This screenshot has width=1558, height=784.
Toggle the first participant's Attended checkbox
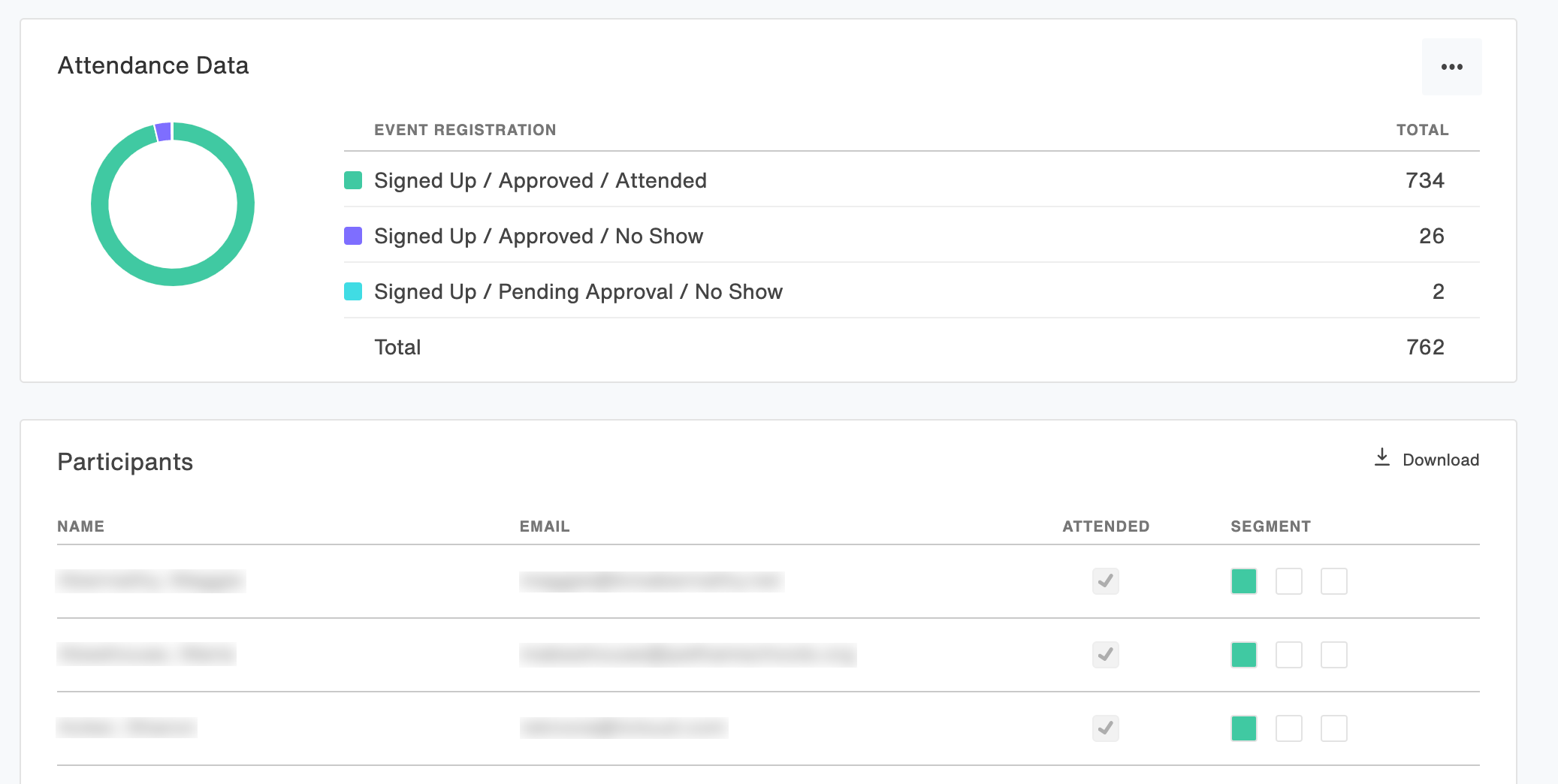(1105, 581)
